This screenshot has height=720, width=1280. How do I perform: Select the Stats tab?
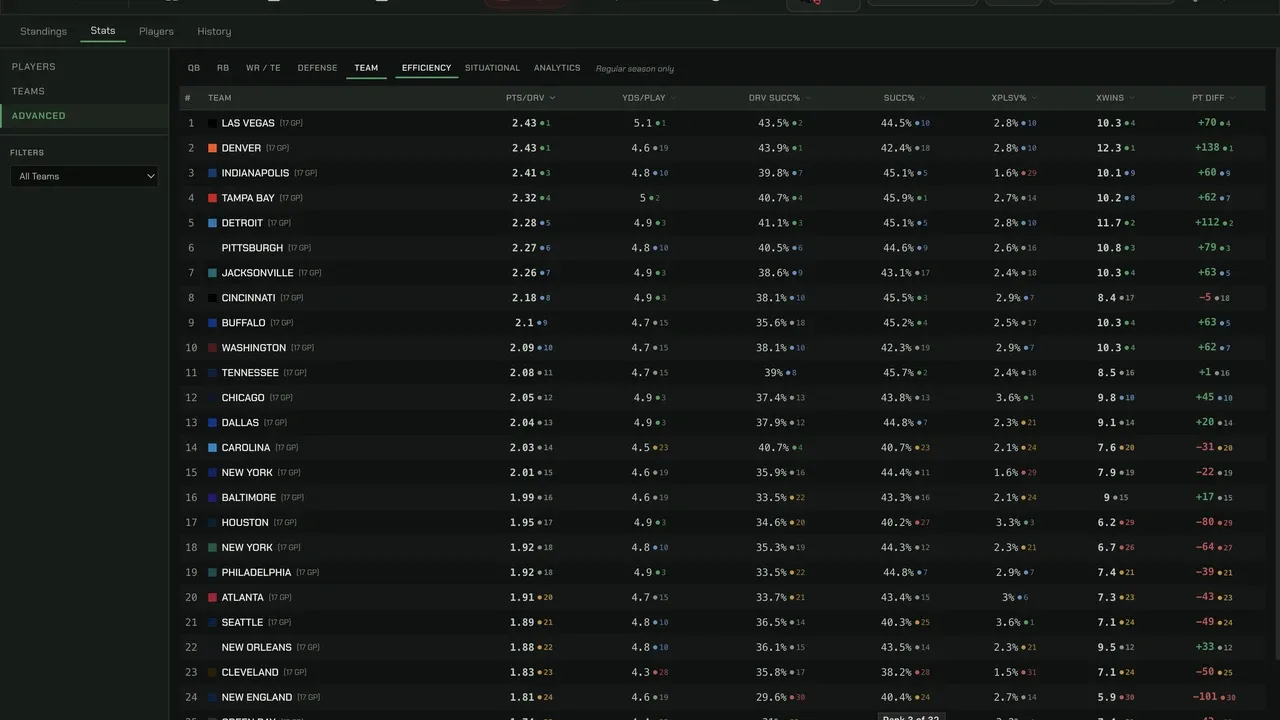[103, 31]
